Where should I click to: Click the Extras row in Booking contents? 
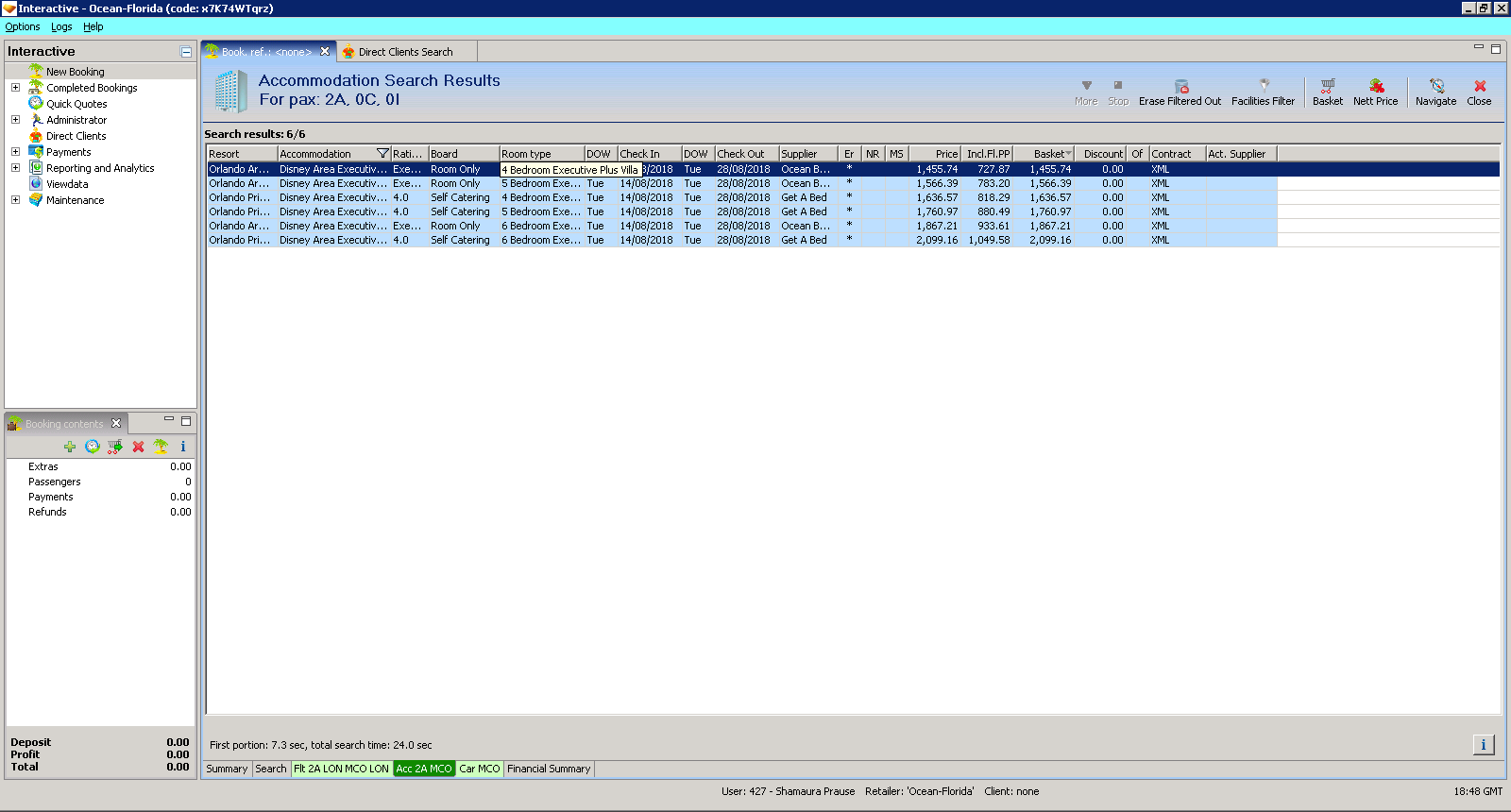point(100,466)
